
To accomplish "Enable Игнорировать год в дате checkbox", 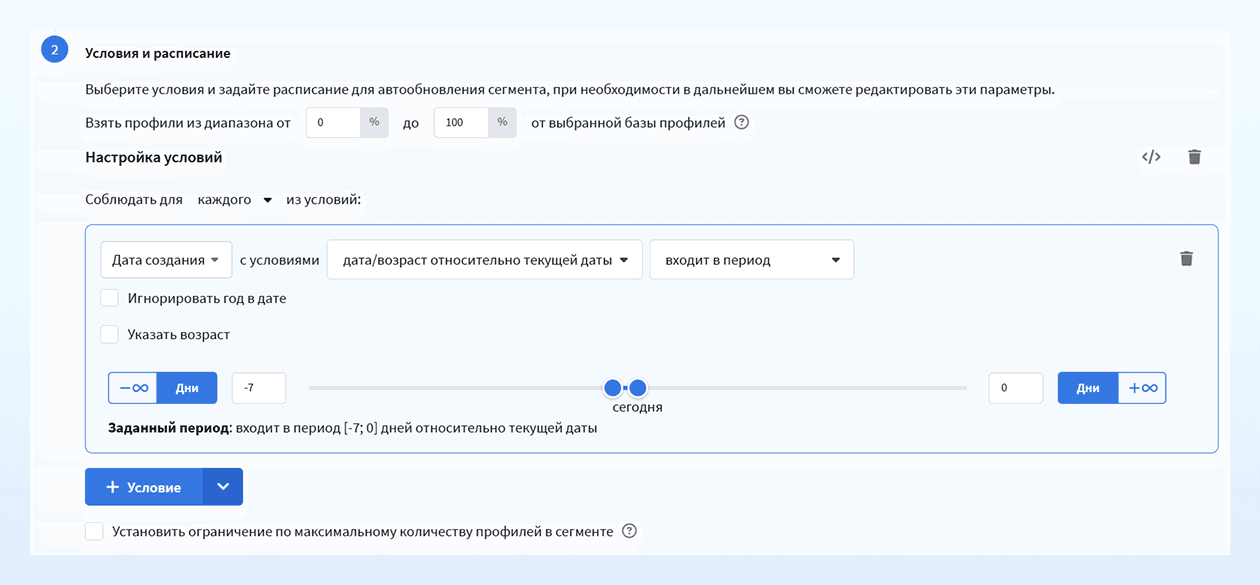I will point(110,298).
